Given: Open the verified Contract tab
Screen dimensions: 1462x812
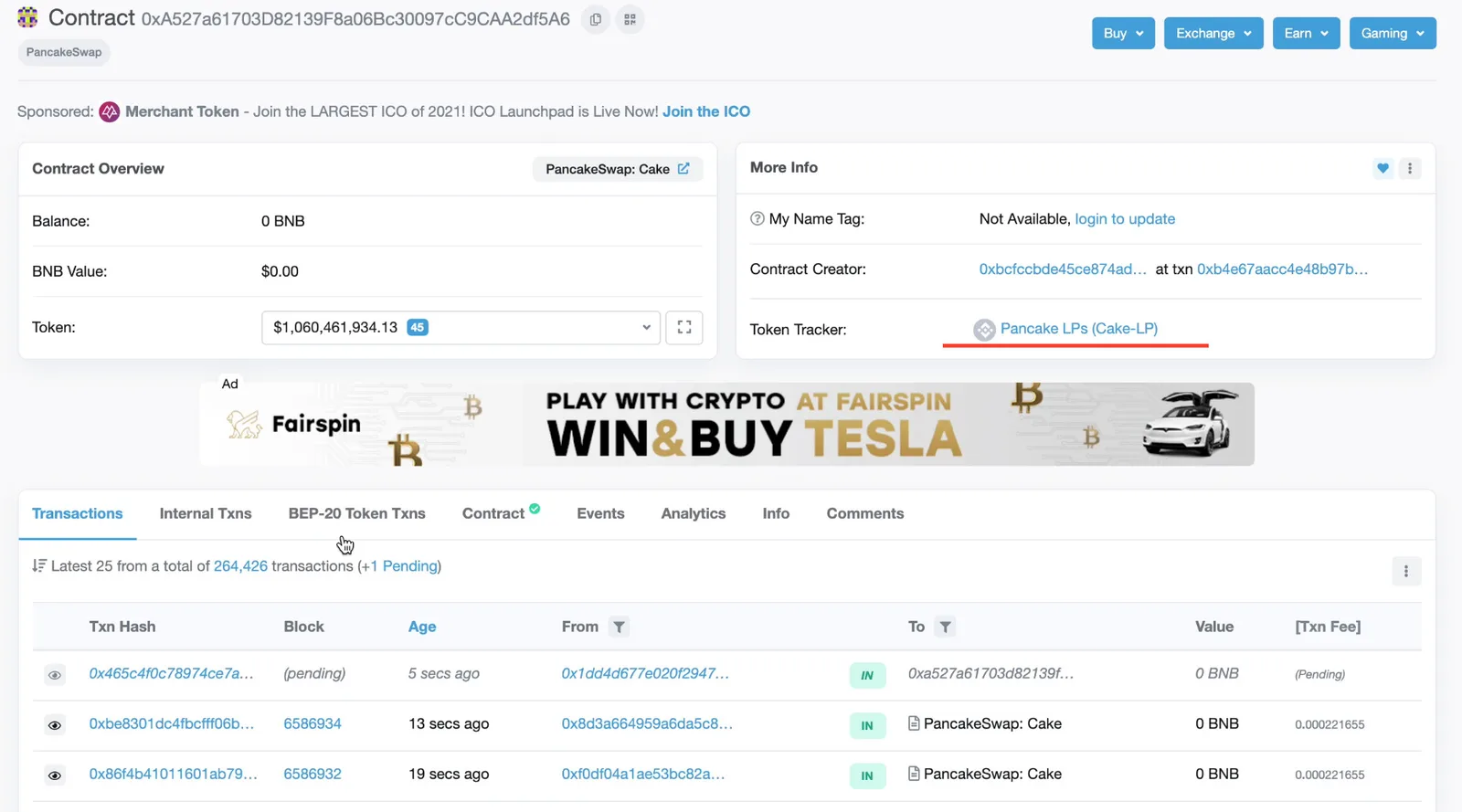Looking at the screenshot, I should (501, 513).
